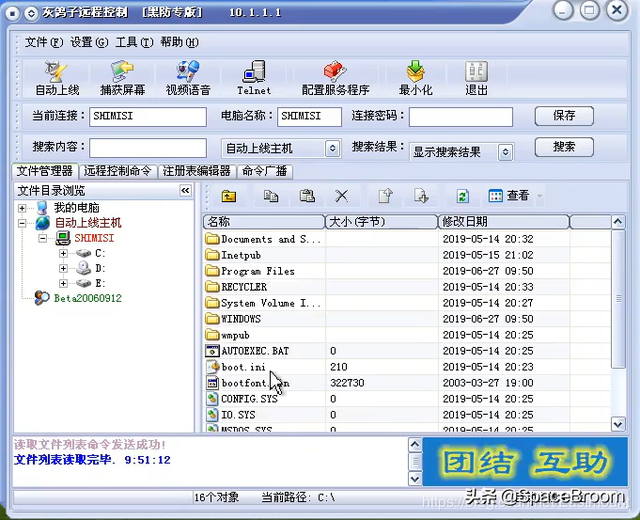Sort by 大小(字节) column header

pyautogui.click(x=381, y=222)
